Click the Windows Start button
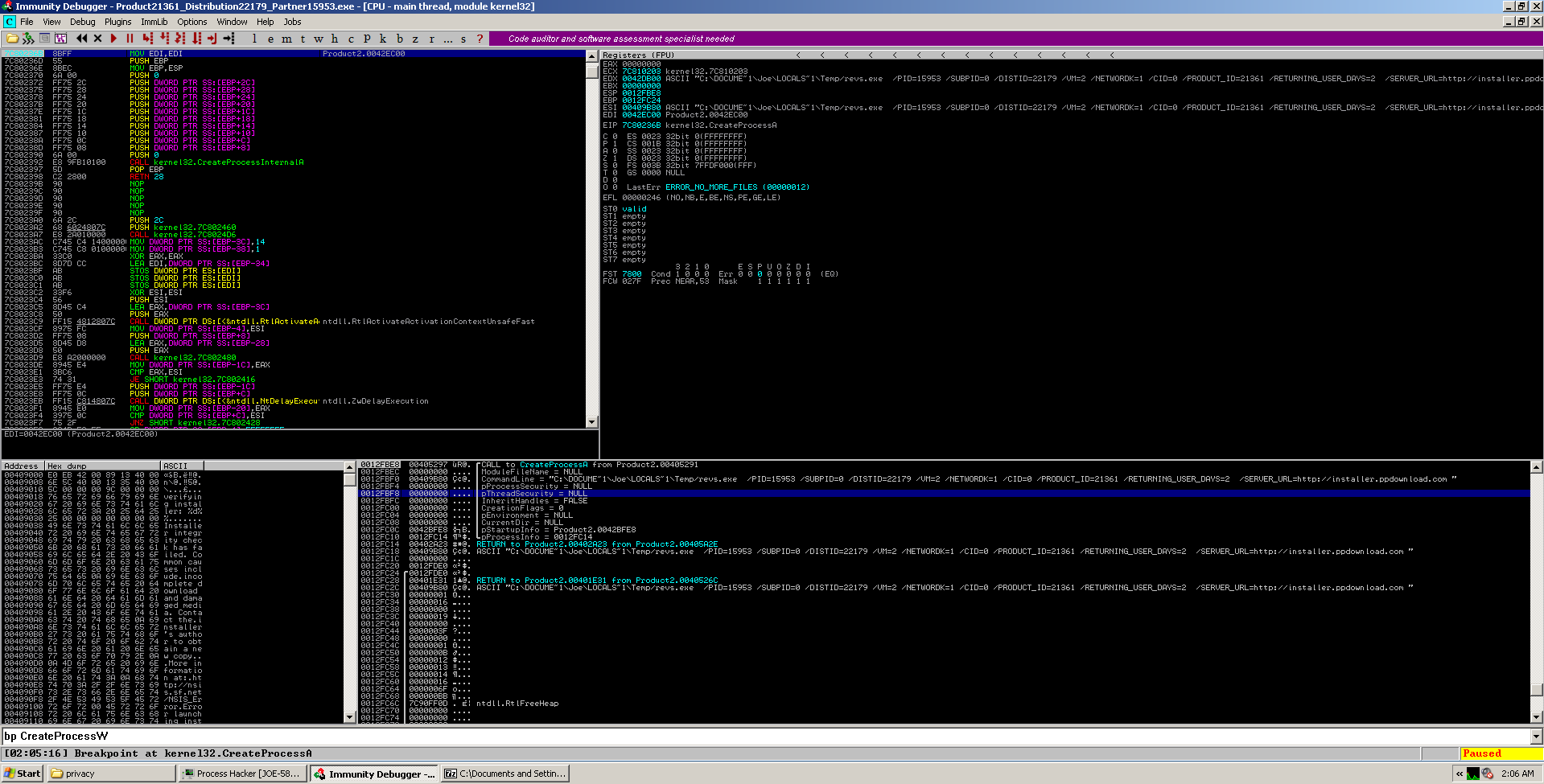Image resolution: width=1544 pixels, height=784 pixels. 23,774
